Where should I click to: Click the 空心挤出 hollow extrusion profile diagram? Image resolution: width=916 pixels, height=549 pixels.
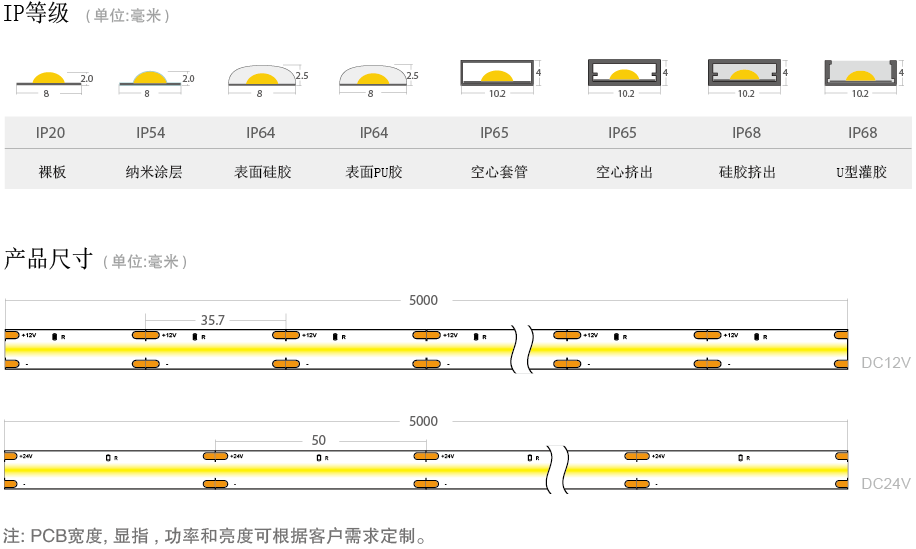[624, 74]
